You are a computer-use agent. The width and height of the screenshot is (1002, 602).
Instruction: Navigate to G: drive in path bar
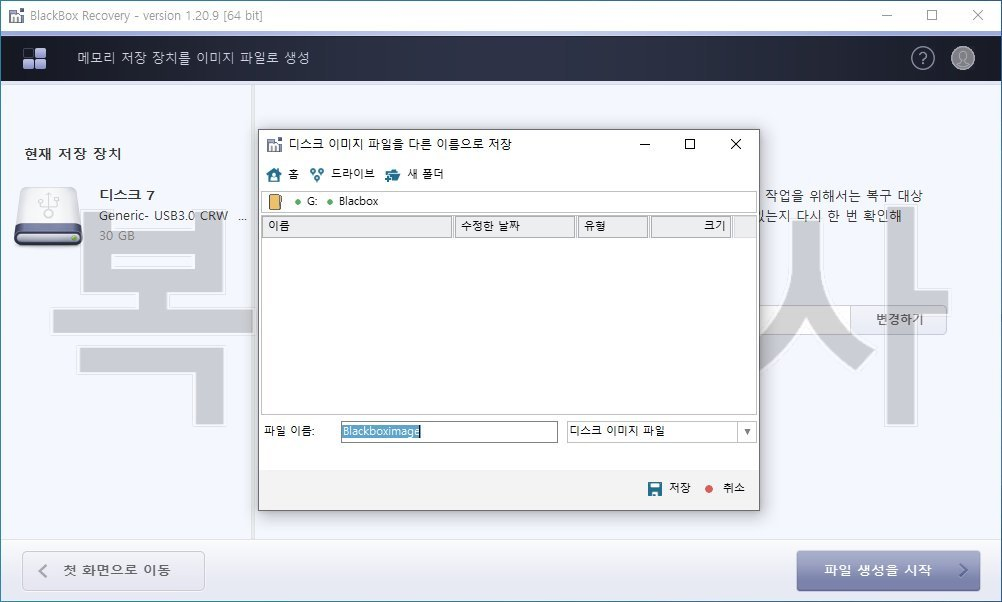[312, 201]
